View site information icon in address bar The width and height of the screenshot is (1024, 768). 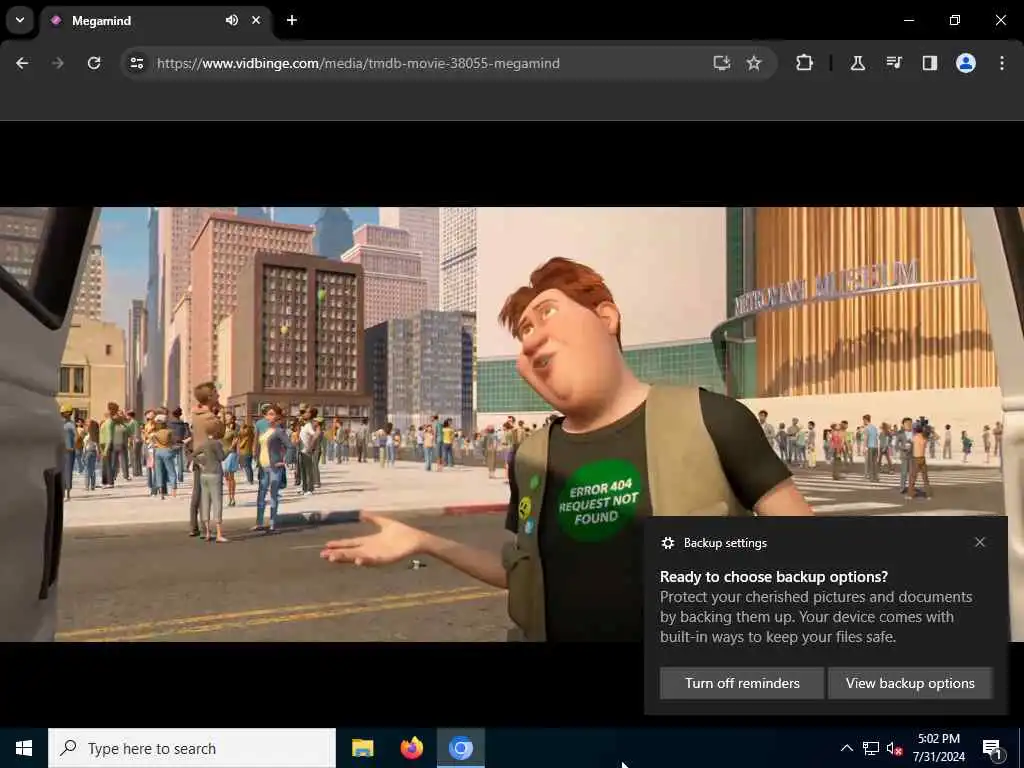136,63
